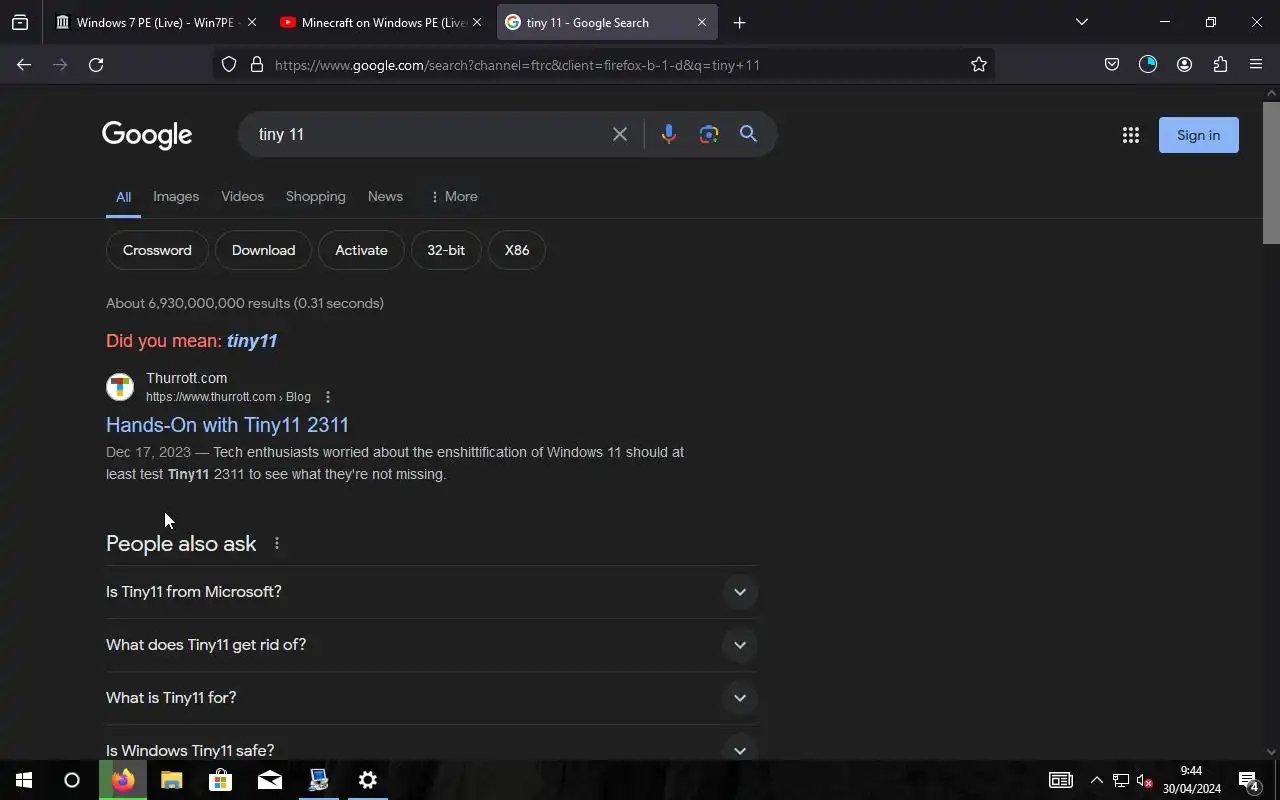Viewport: 1280px width, 800px height.
Task: Show hidden system tray icons
Action: pos(1096,780)
